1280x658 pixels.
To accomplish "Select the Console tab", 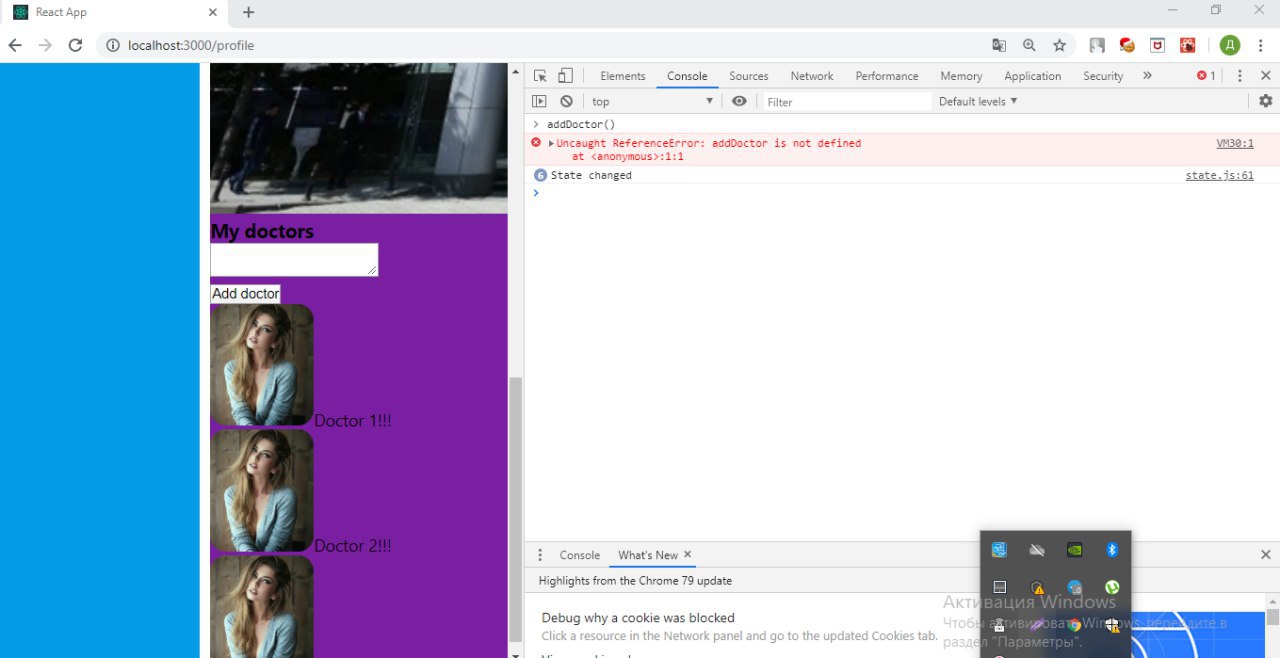I will 687,76.
